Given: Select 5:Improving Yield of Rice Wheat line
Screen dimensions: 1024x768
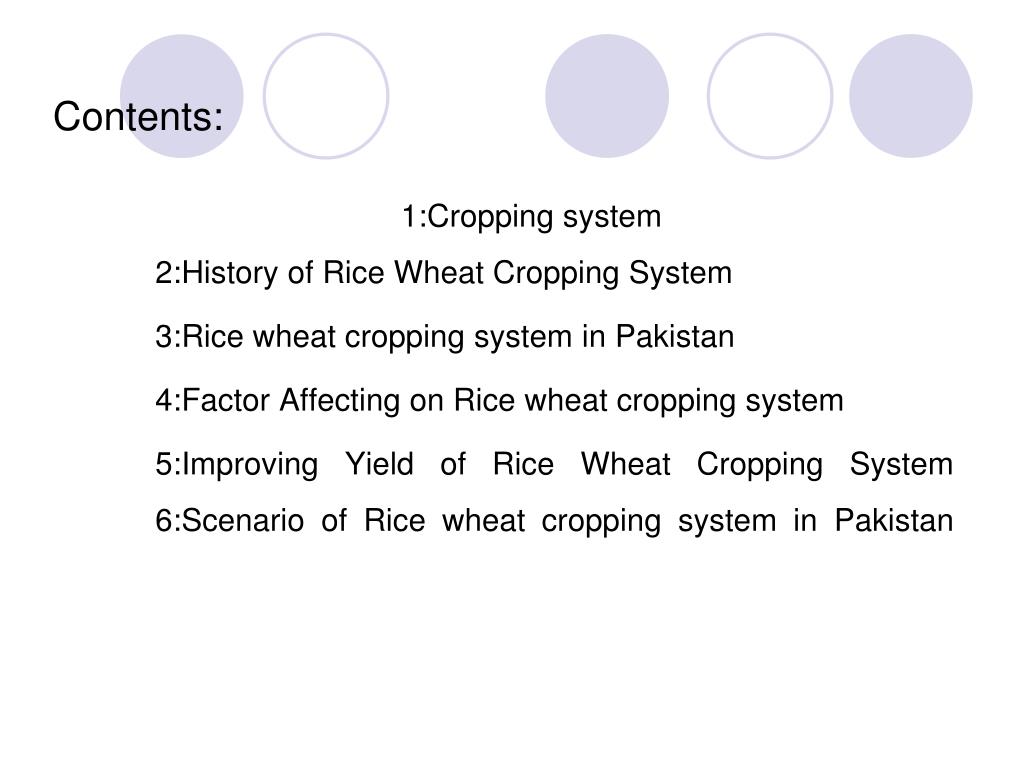Looking at the screenshot, I should tap(554, 465).
